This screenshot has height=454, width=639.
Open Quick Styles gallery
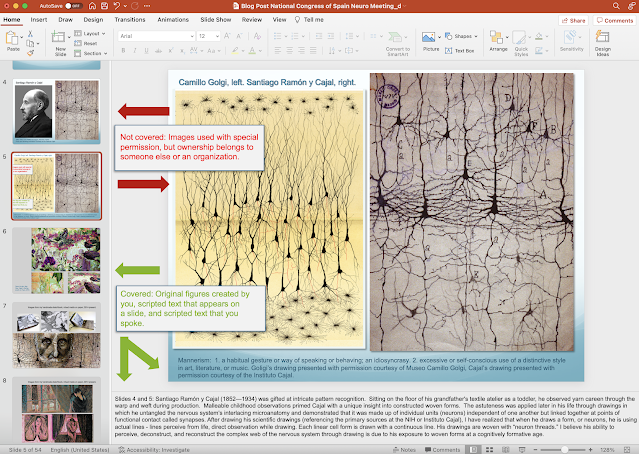tap(521, 43)
